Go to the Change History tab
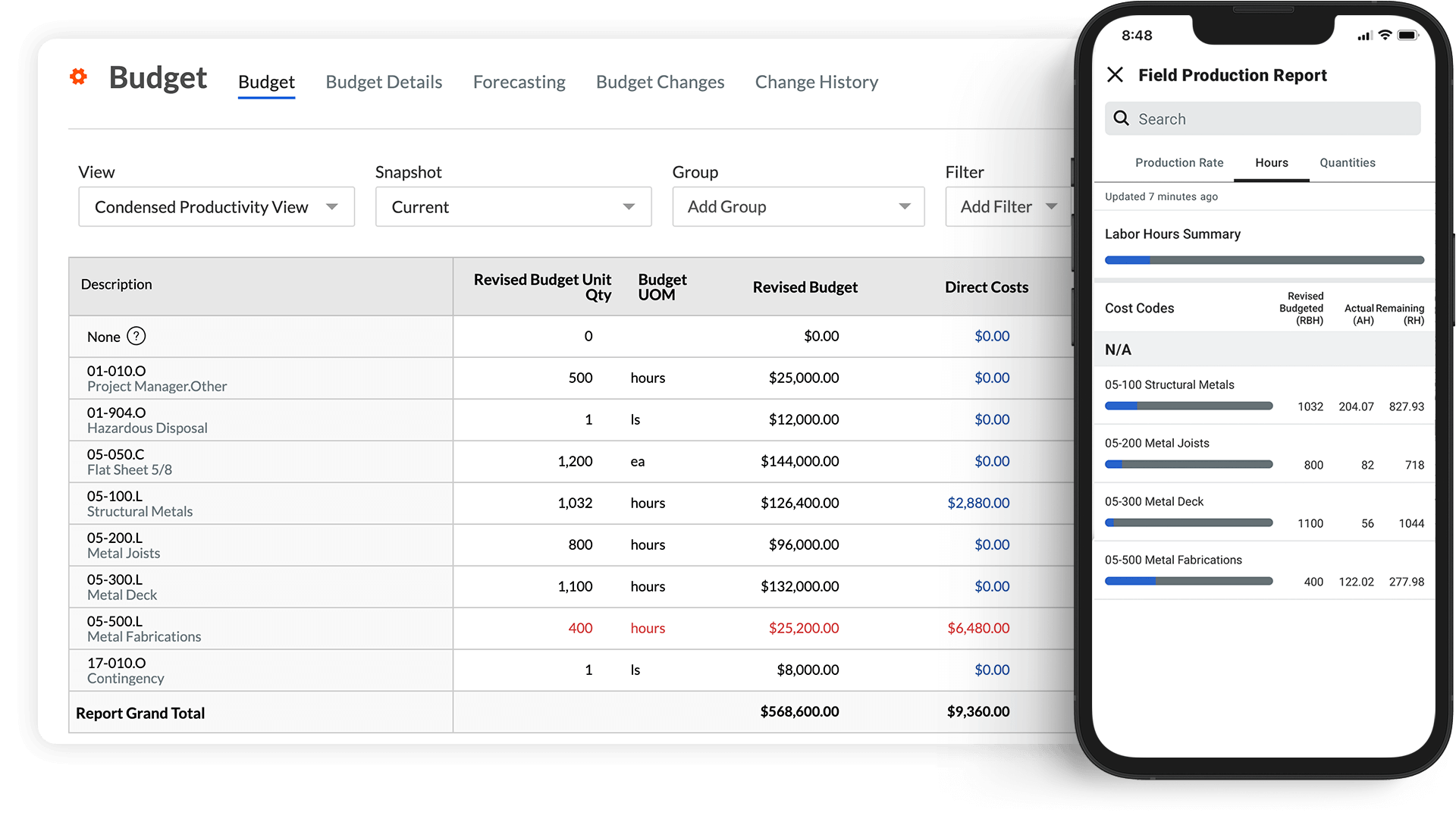Screen dimensions: 1456x819 (816, 82)
